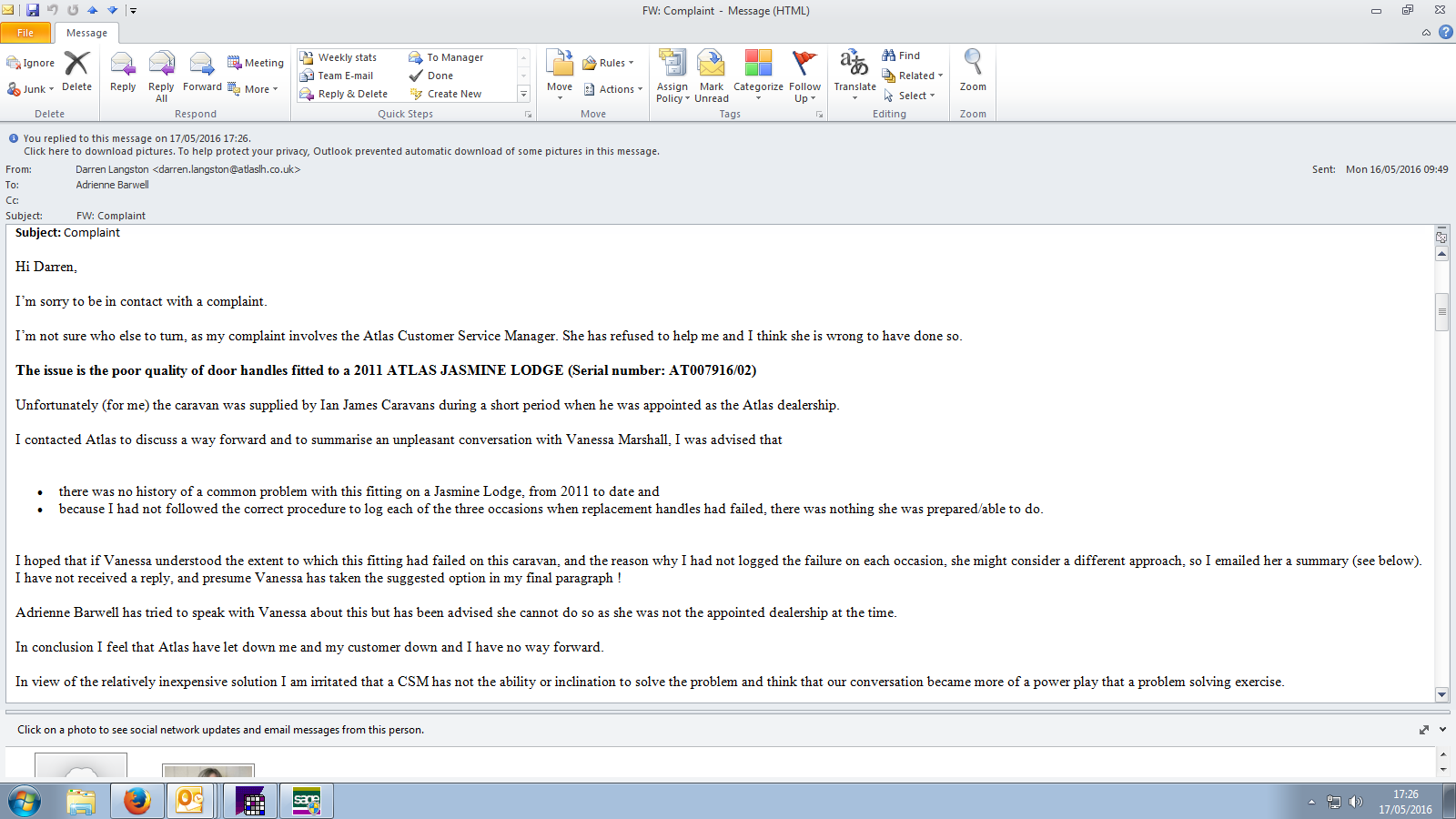The height and width of the screenshot is (819, 1456).
Task: Open the Actions dropdown
Action: [613, 89]
